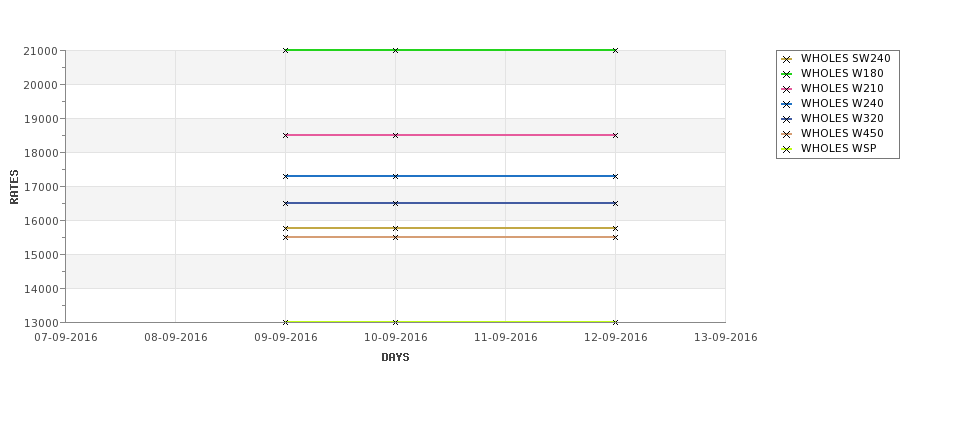Click the W320 data point on 09-09-2016
The height and width of the screenshot is (429, 975).
285,203
